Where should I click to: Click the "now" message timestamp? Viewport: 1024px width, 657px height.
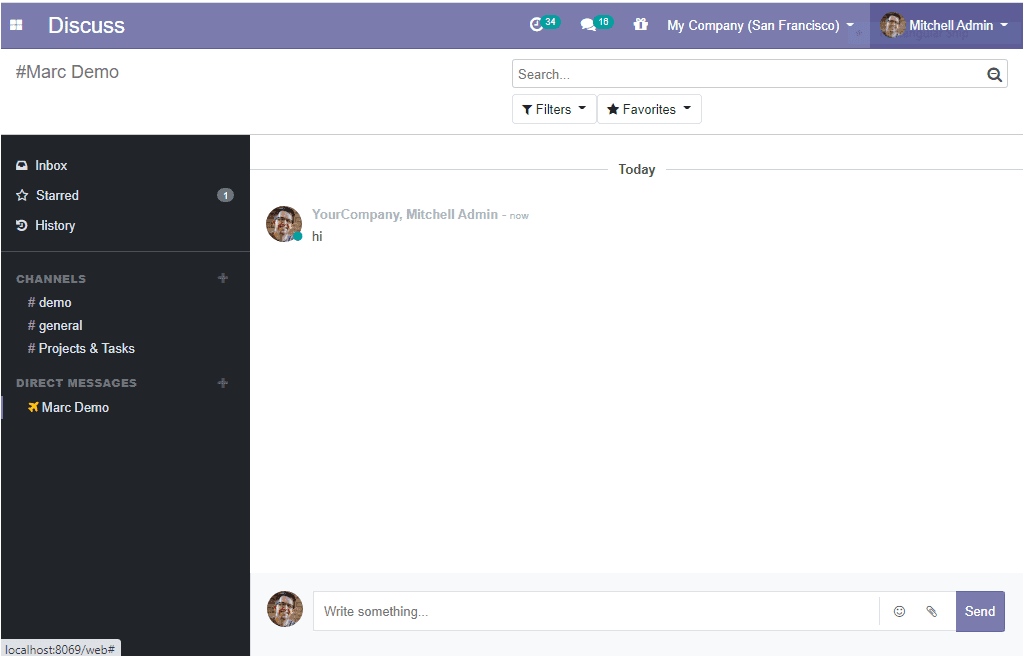(x=519, y=216)
